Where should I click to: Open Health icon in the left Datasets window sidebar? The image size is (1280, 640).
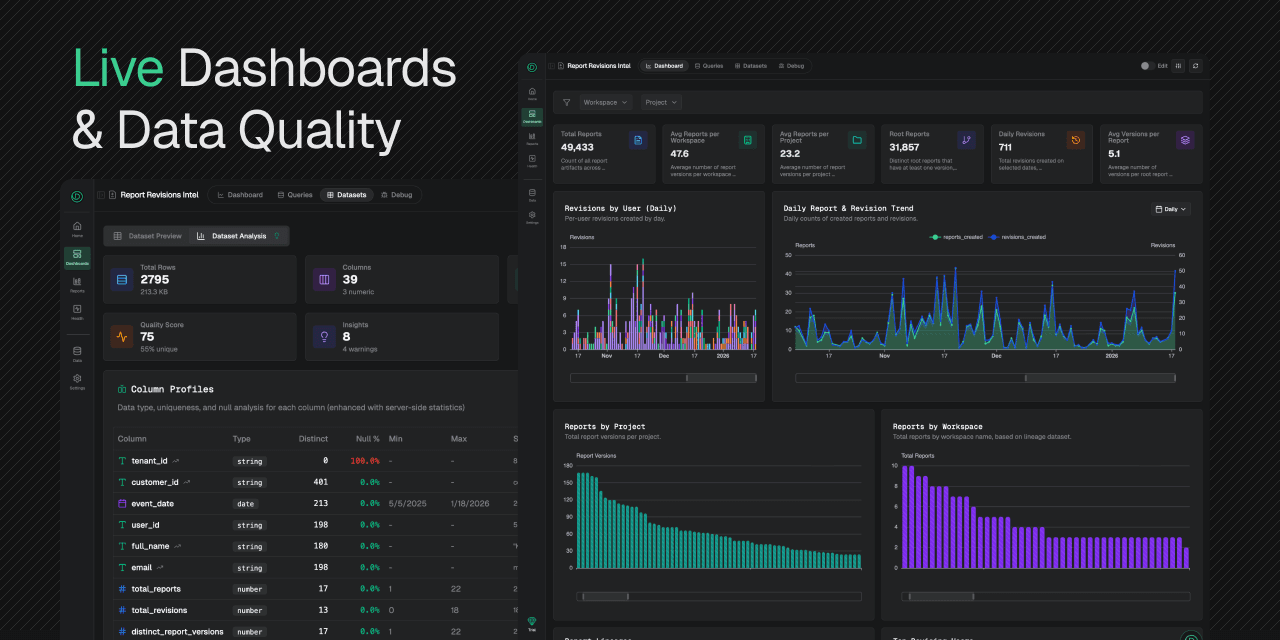click(77, 311)
